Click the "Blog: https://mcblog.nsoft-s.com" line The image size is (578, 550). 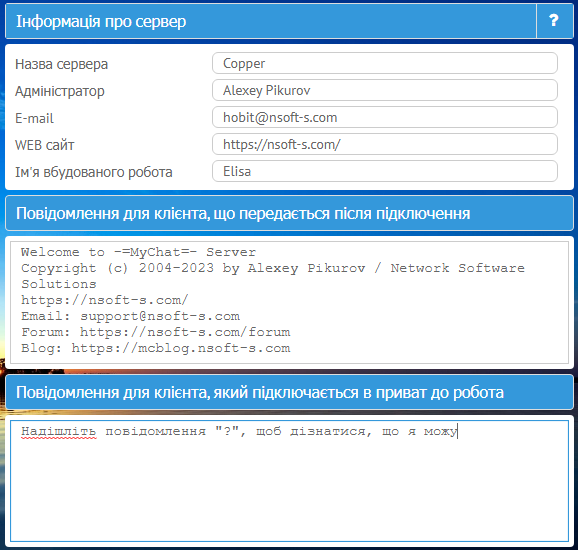[x=156, y=348]
